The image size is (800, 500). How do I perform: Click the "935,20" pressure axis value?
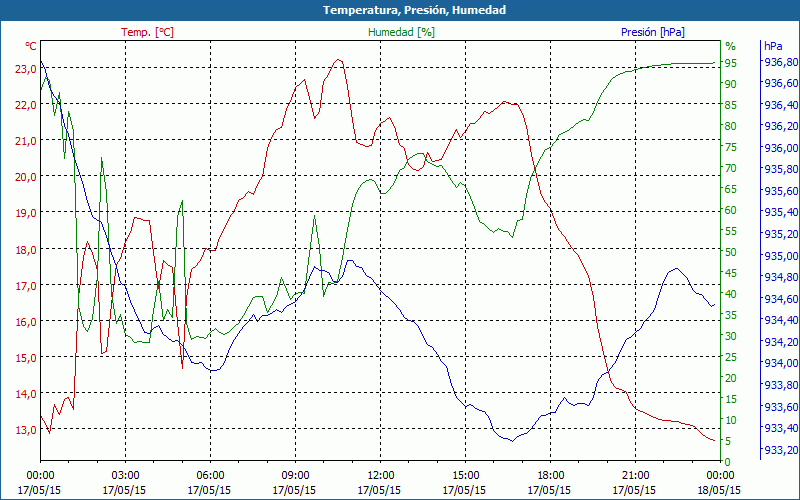click(779, 235)
